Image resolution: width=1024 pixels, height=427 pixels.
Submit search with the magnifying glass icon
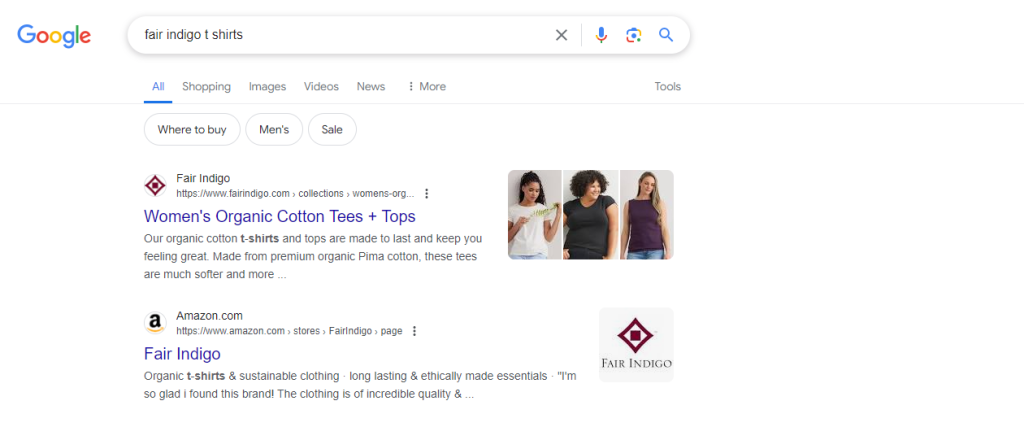coord(665,35)
